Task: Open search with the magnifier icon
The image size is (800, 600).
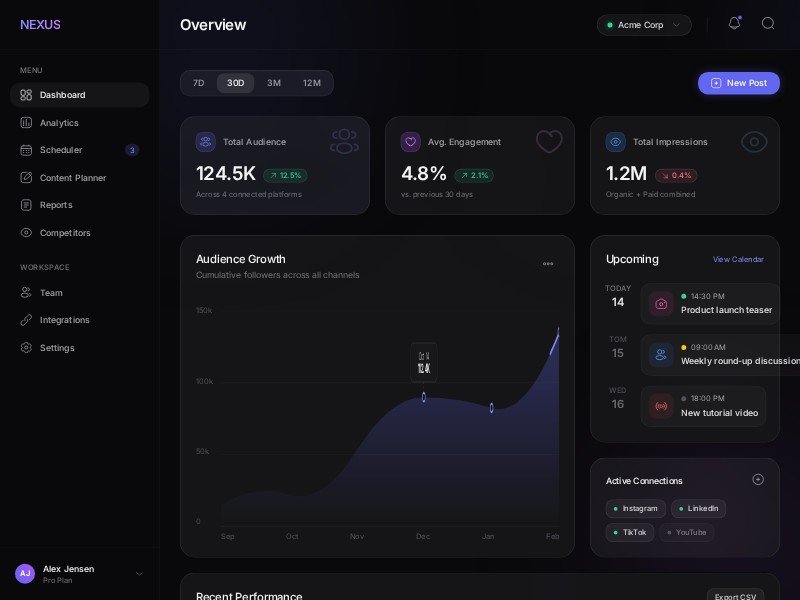Action: click(768, 24)
